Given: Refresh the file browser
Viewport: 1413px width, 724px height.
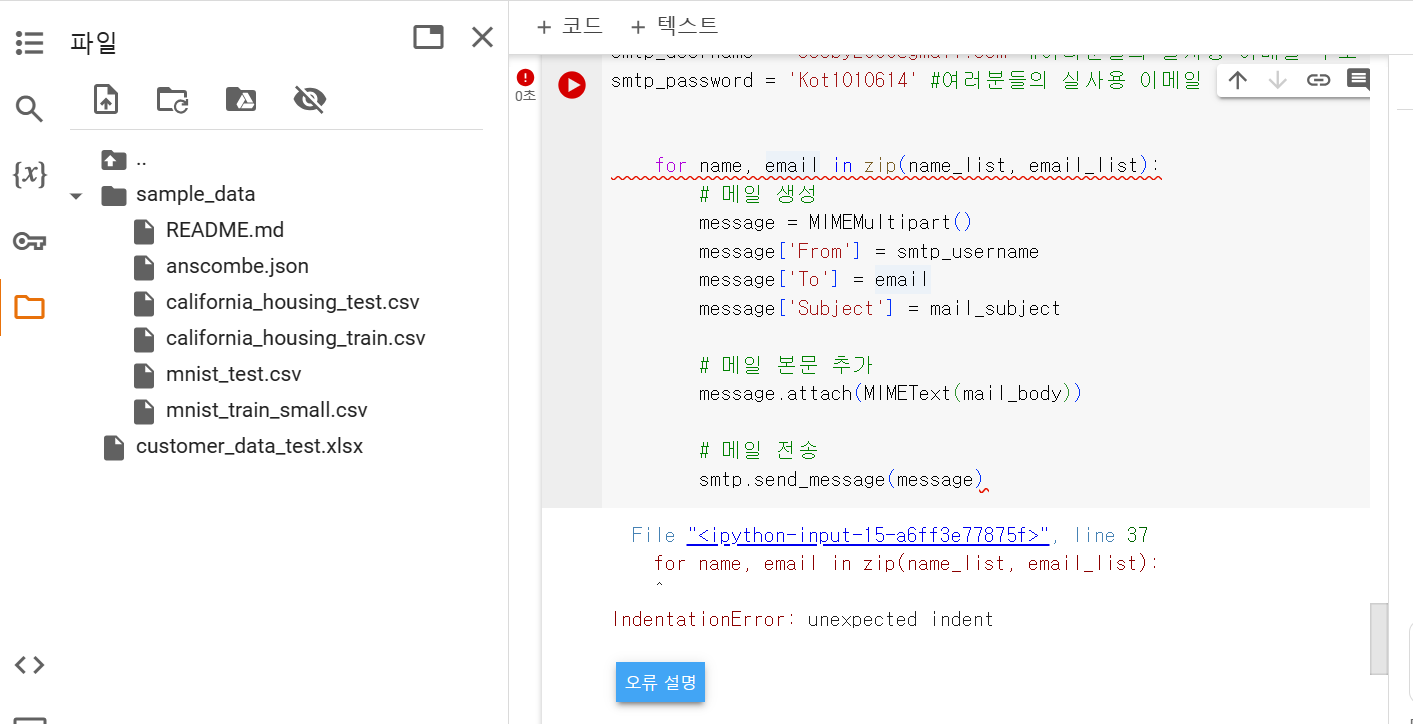Looking at the screenshot, I should [173, 99].
